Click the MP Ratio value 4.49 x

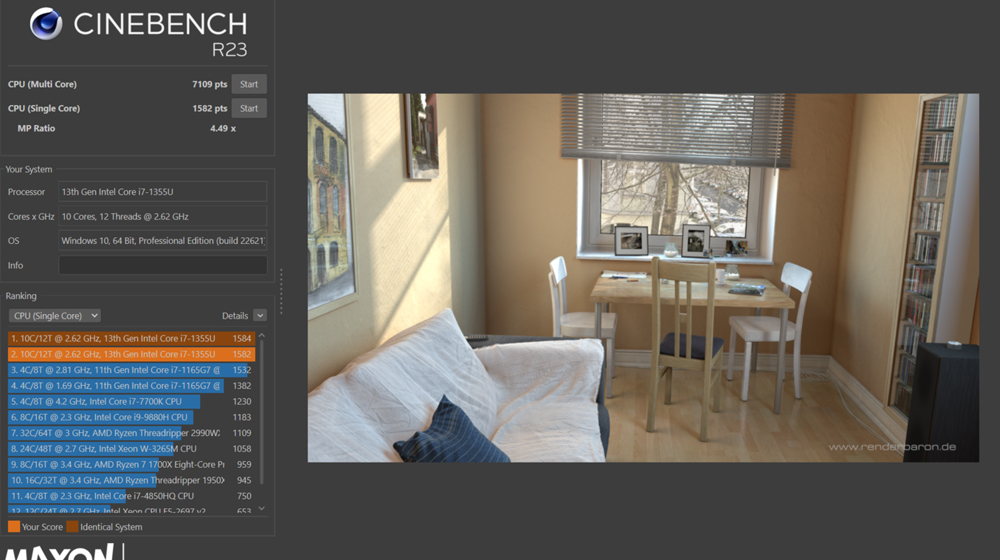coord(223,128)
